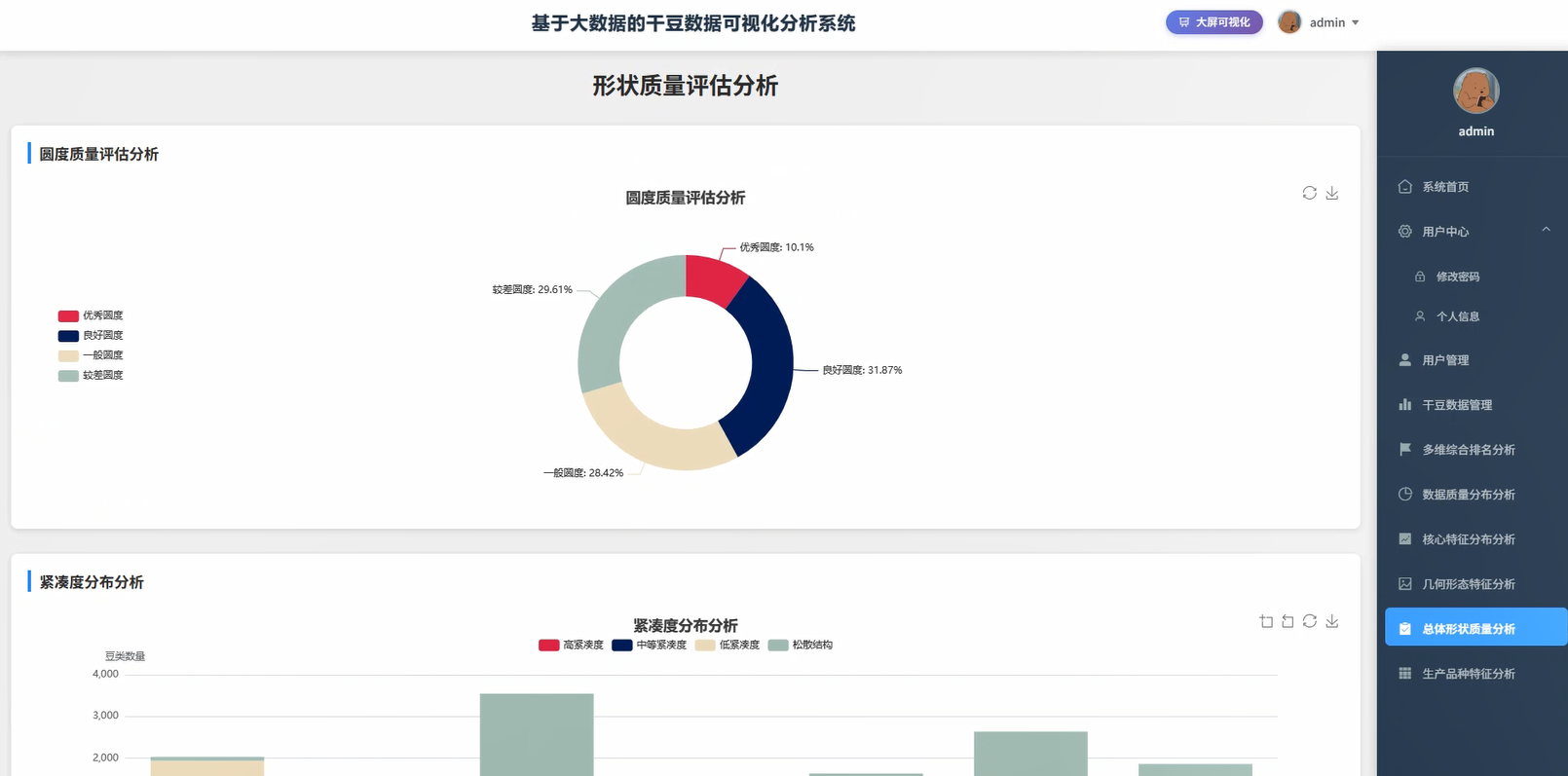Save the 圆度质量评估分析 pie chart as image
Viewport: 1568px width, 776px height.
(1332, 193)
